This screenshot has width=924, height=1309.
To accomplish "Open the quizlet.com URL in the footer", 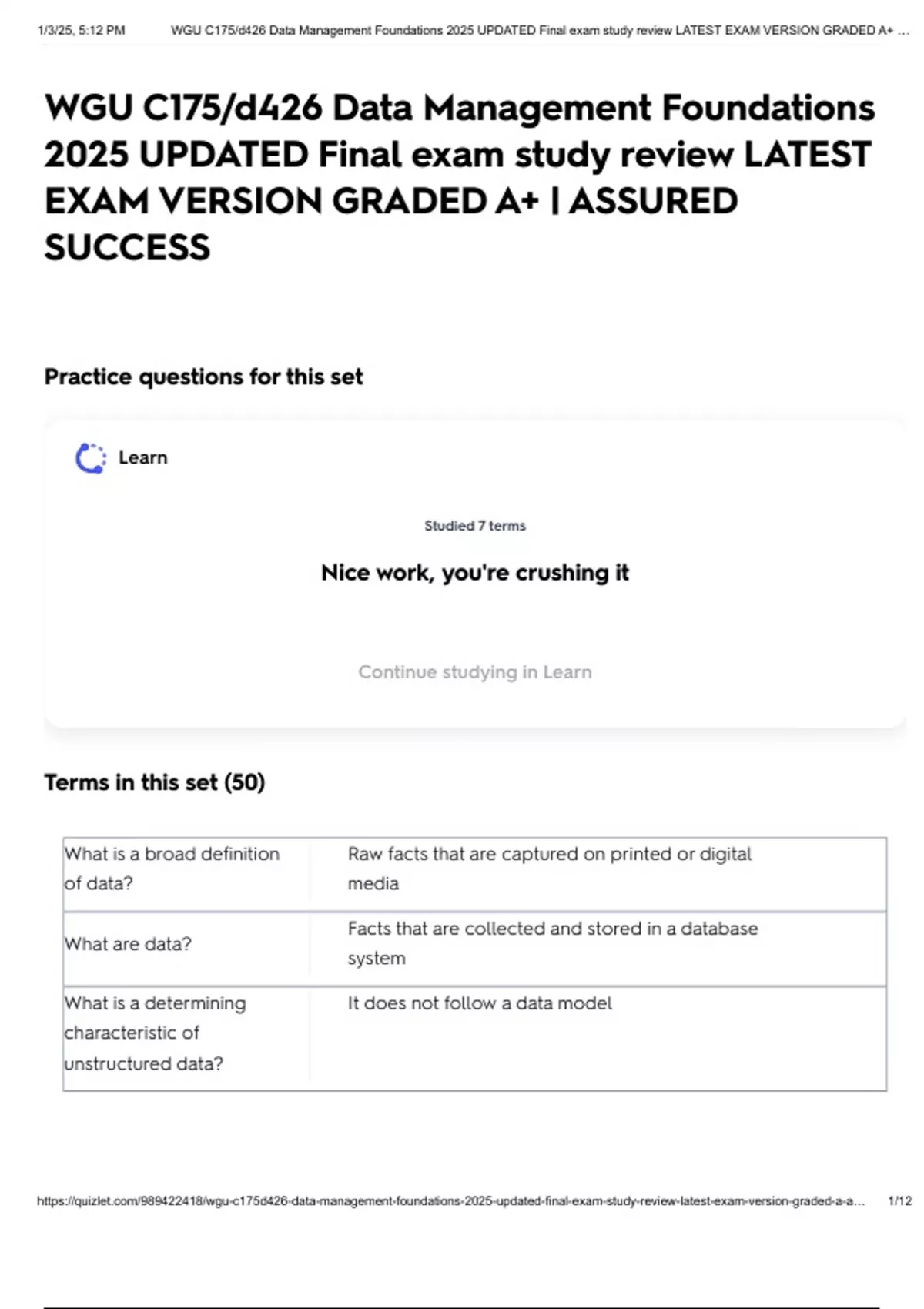I will (x=450, y=1200).
